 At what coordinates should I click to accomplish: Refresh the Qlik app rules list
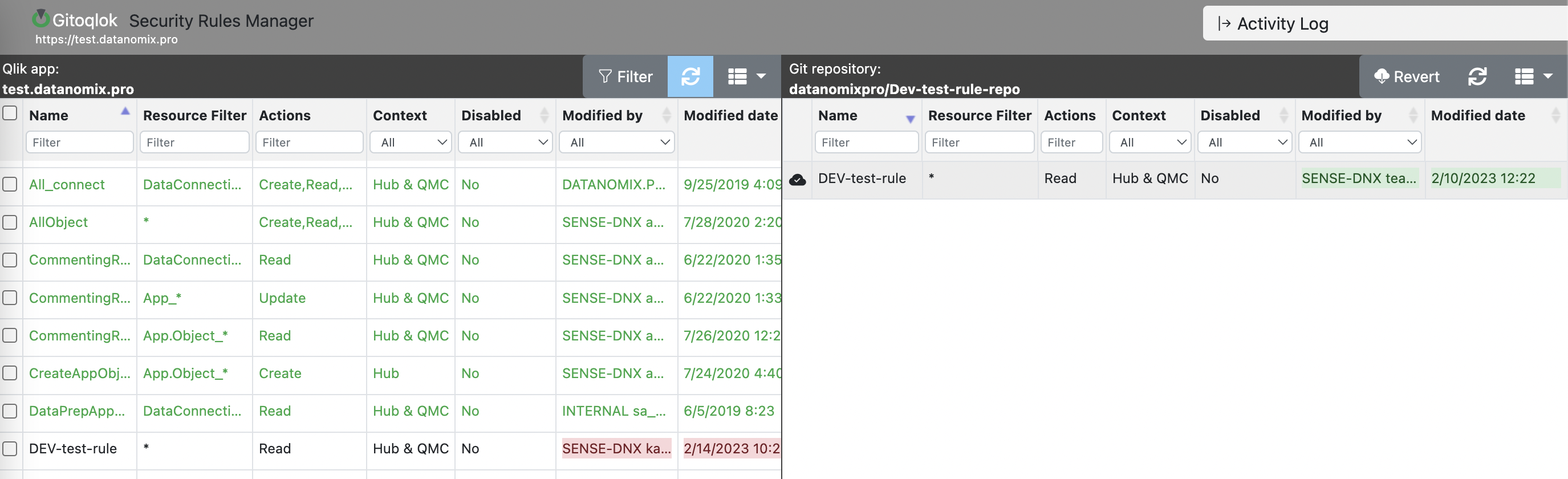tap(690, 76)
